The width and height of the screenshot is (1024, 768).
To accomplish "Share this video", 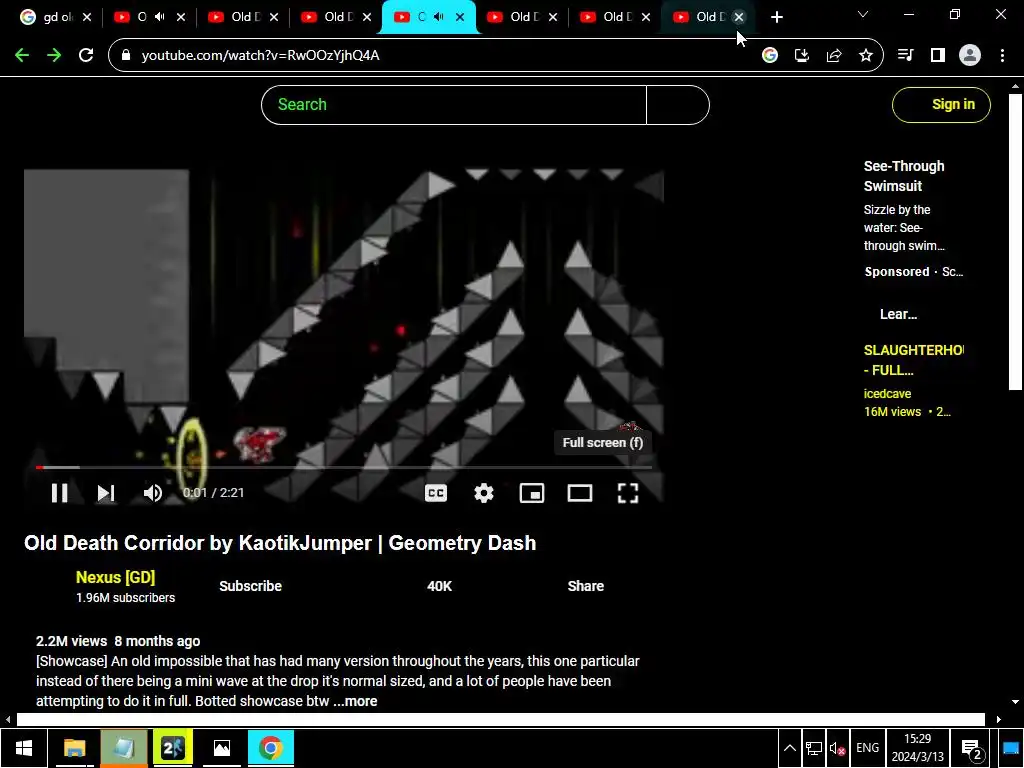I will pyautogui.click(x=585, y=586).
